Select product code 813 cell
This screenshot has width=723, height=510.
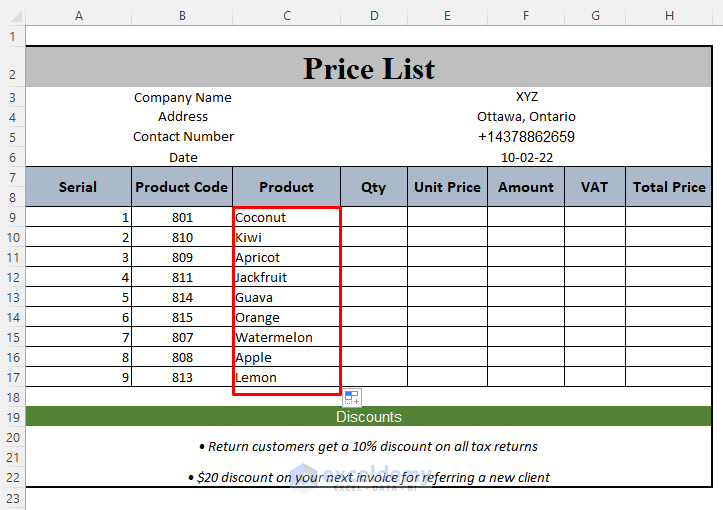click(x=182, y=377)
